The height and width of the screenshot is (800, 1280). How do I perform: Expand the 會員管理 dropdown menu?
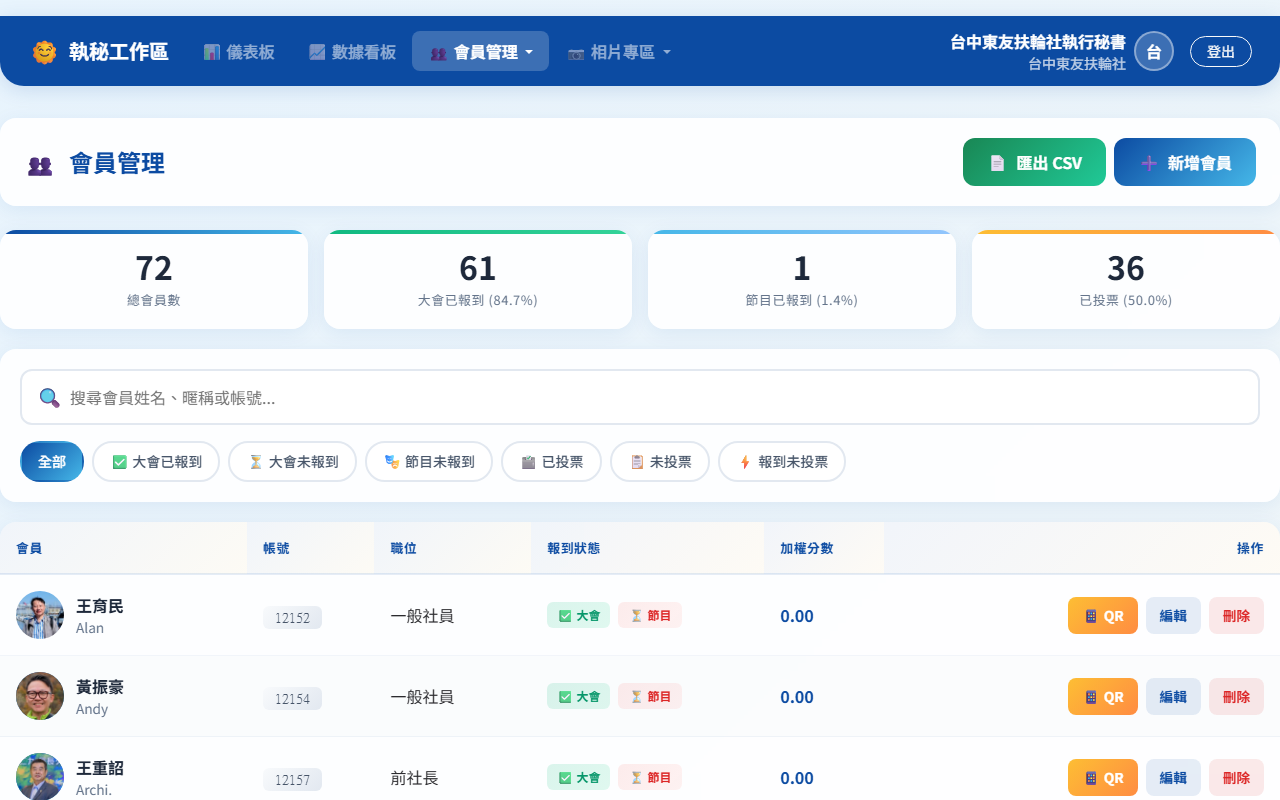pyautogui.click(x=480, y=52)
